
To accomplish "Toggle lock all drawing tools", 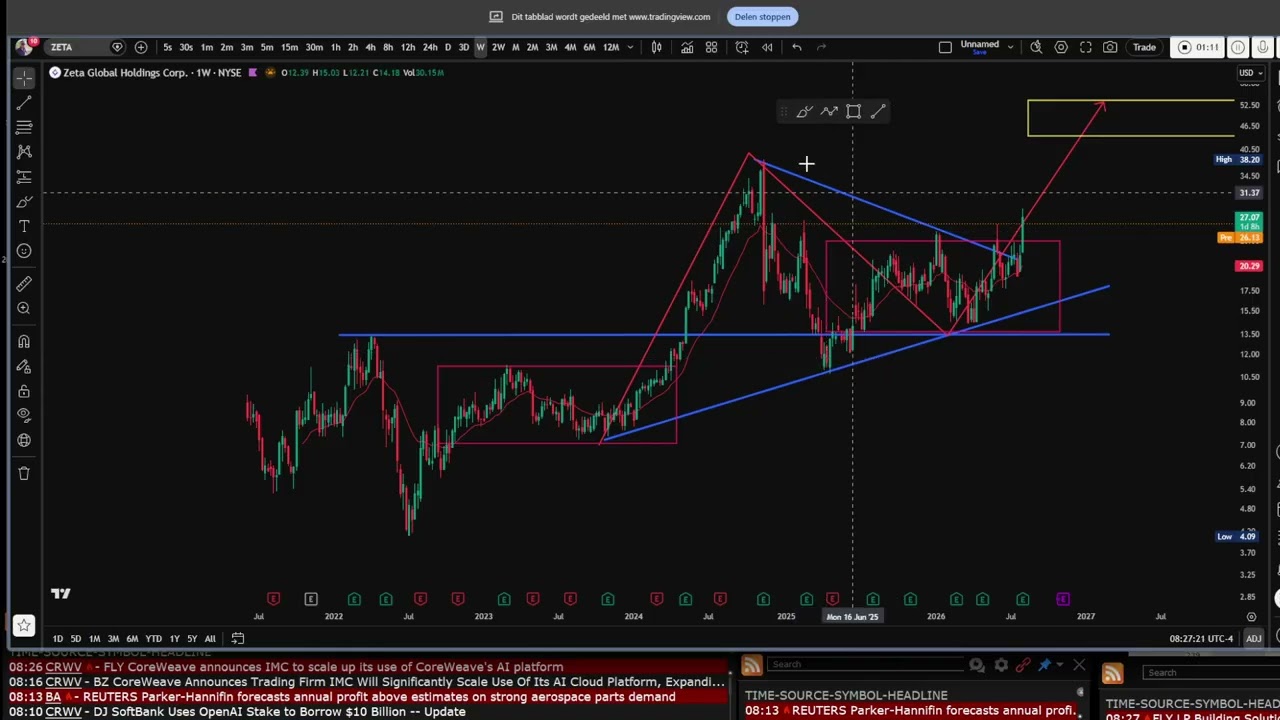I will pyautogui.click(x=24, y=391).
